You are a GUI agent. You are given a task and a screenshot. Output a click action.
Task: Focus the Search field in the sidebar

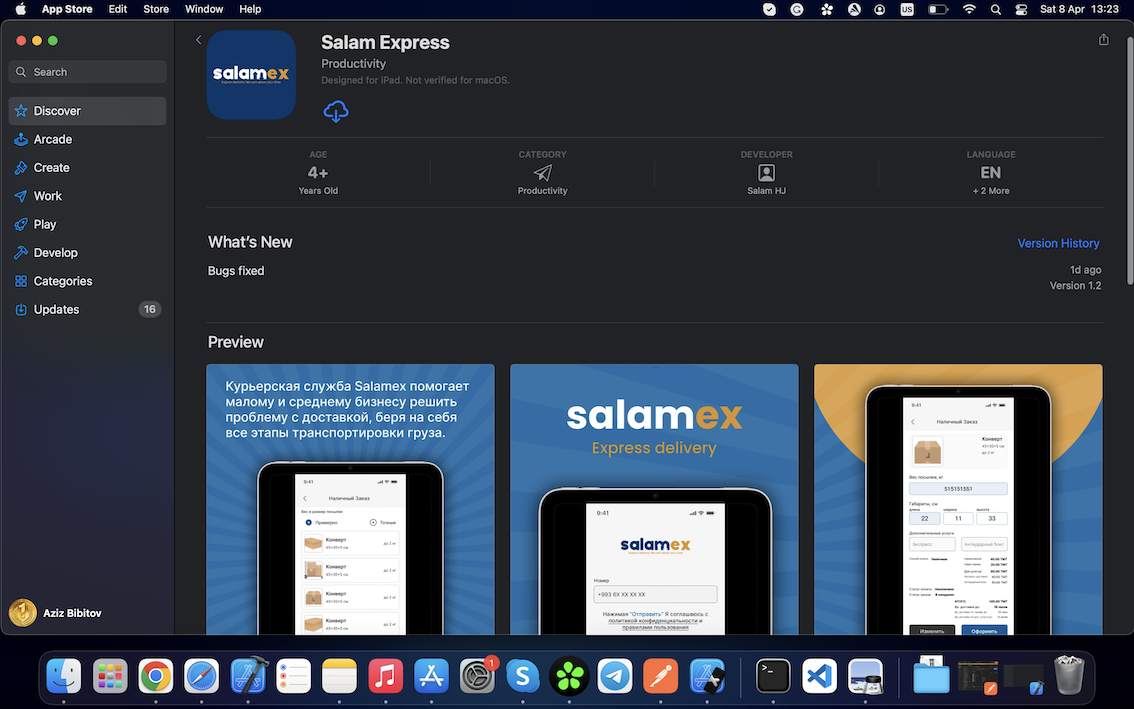click(88, 72)
